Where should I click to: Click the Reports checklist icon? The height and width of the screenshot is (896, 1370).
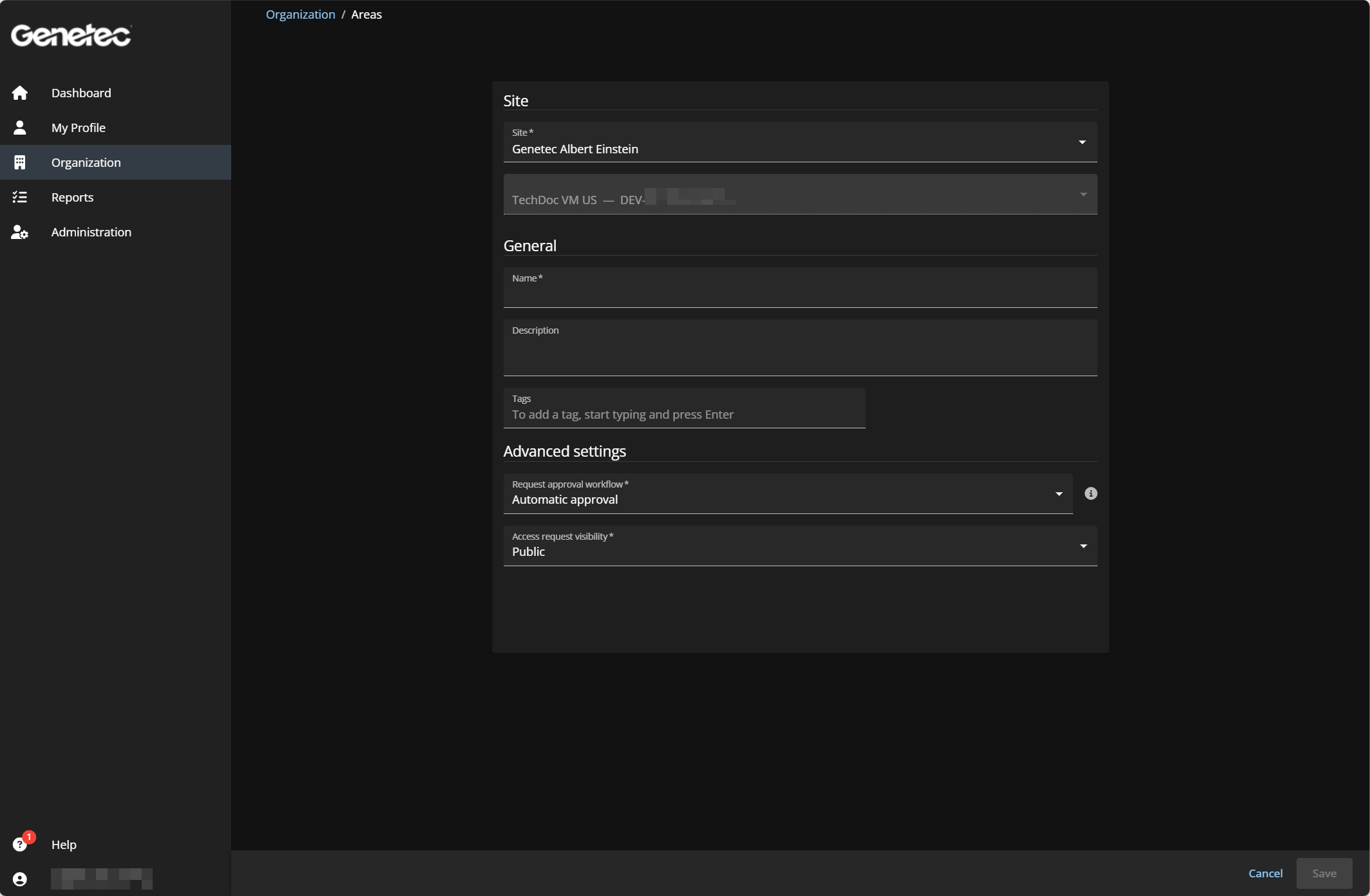tap(20, 197)
